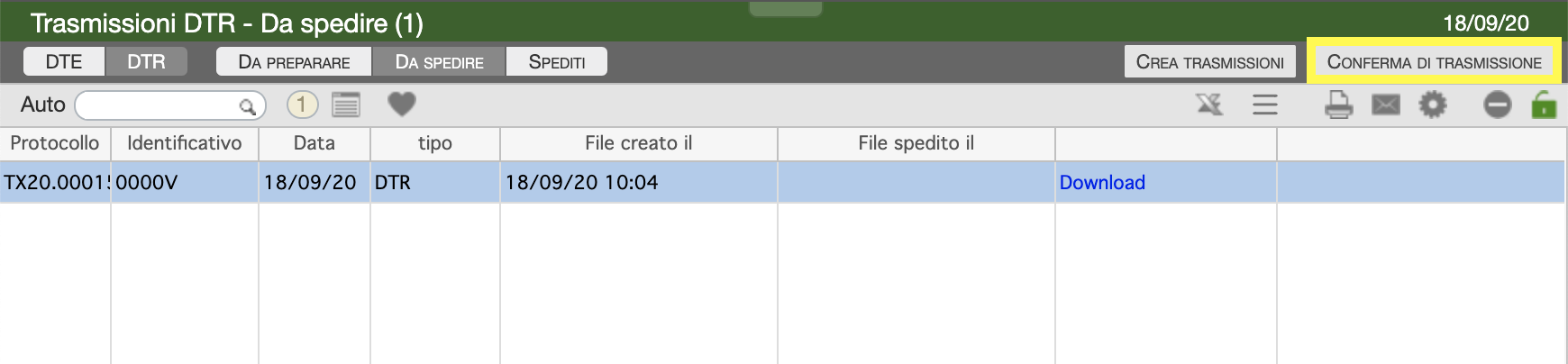Click the printer icon
The image size is (1568, 364).
point(1339,105)
